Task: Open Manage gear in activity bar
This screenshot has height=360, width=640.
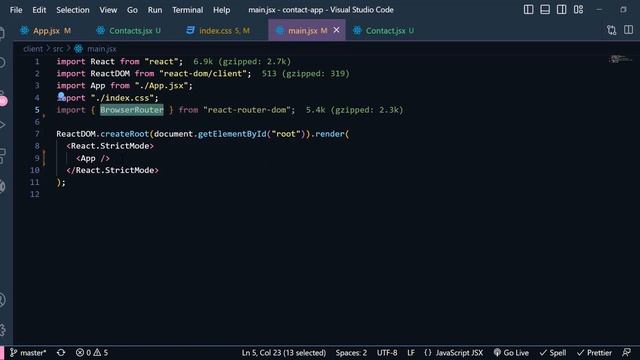Action: click(x=2, y=330)
